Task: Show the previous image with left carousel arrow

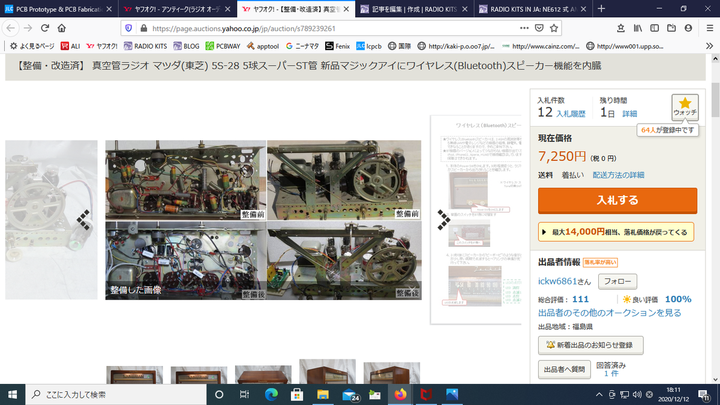Action: 84,220
